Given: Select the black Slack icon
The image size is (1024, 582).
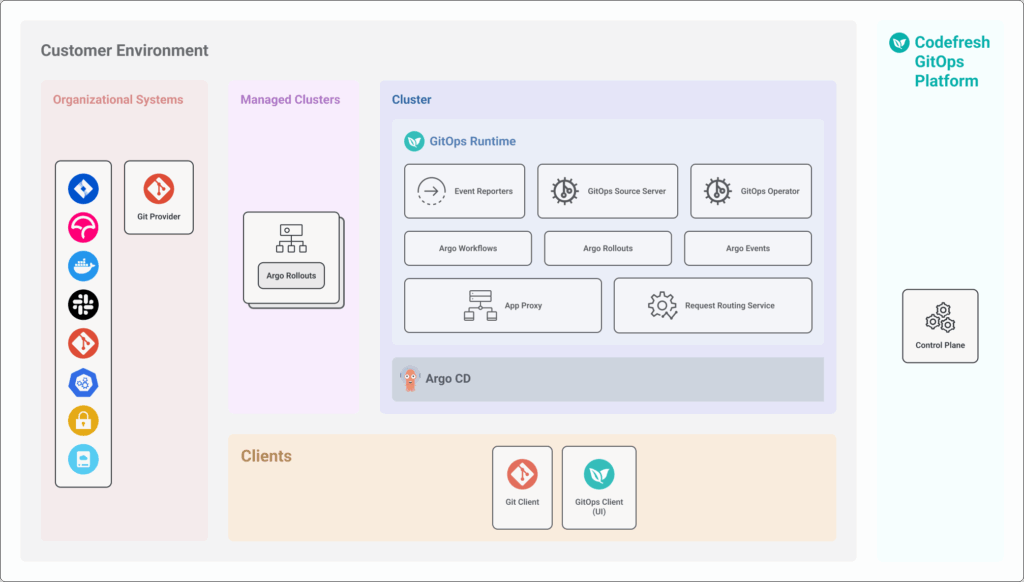Looking at the screenshot, I should coord(83,305).
